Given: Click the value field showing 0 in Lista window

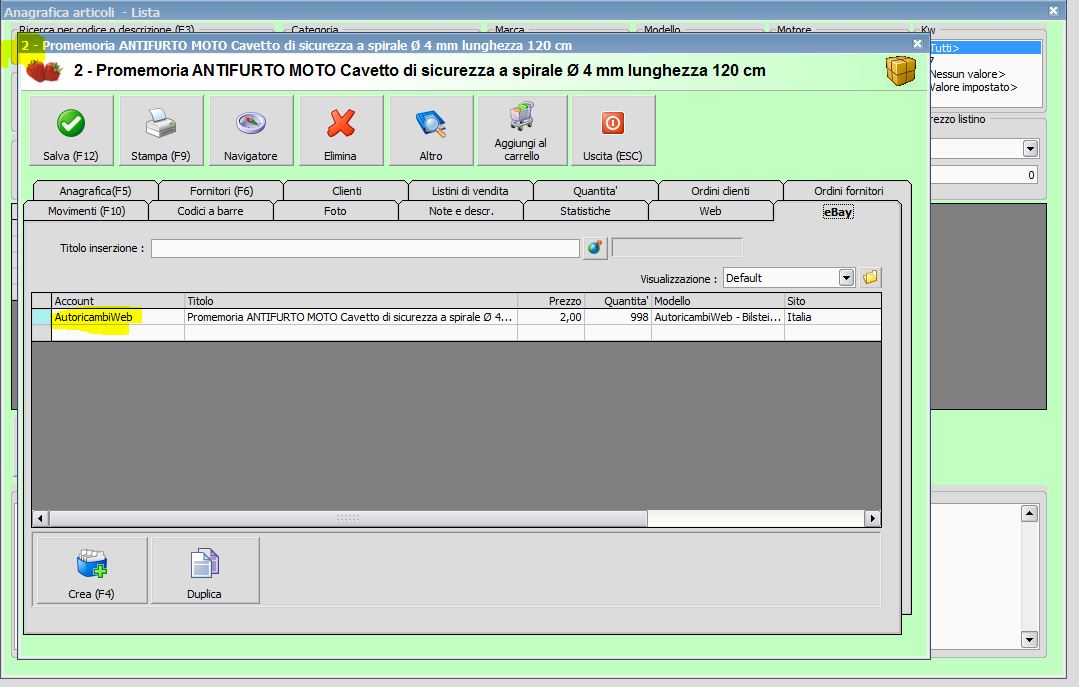Looking at the screenshot, I should [984, 175].
